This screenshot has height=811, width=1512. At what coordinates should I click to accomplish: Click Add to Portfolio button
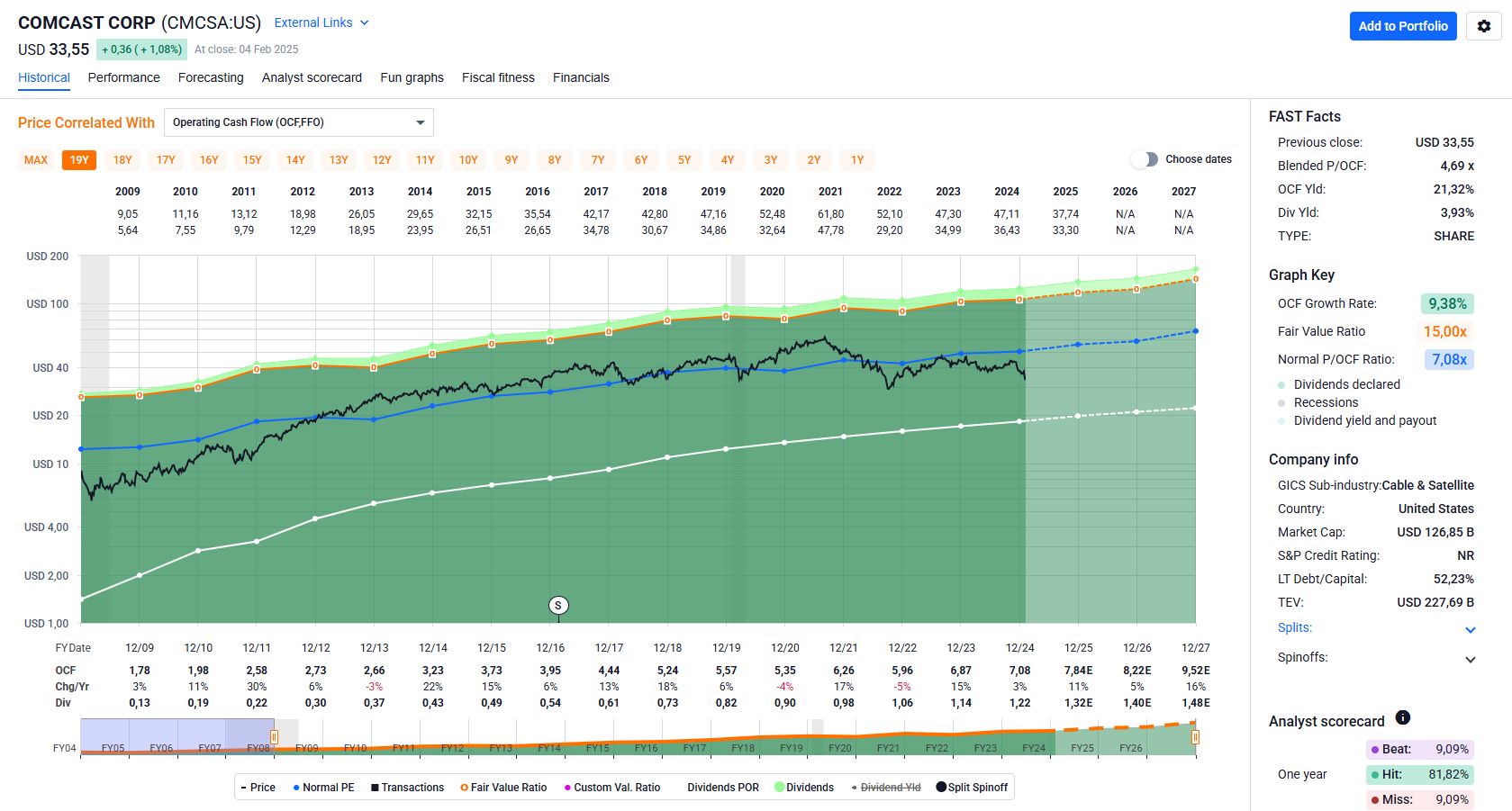[1402, 26]
